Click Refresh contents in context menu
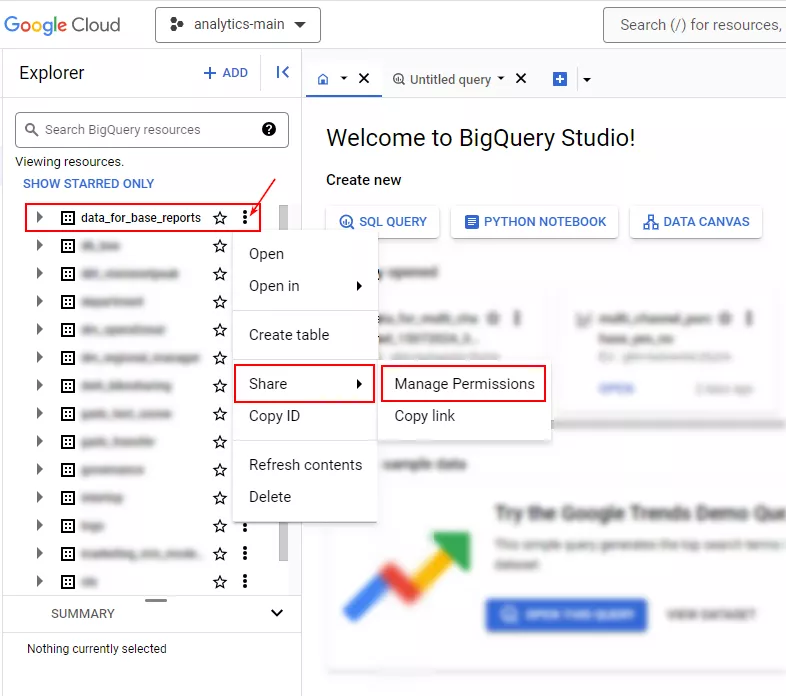The image size is (786, 696). (x=305, y=465)
